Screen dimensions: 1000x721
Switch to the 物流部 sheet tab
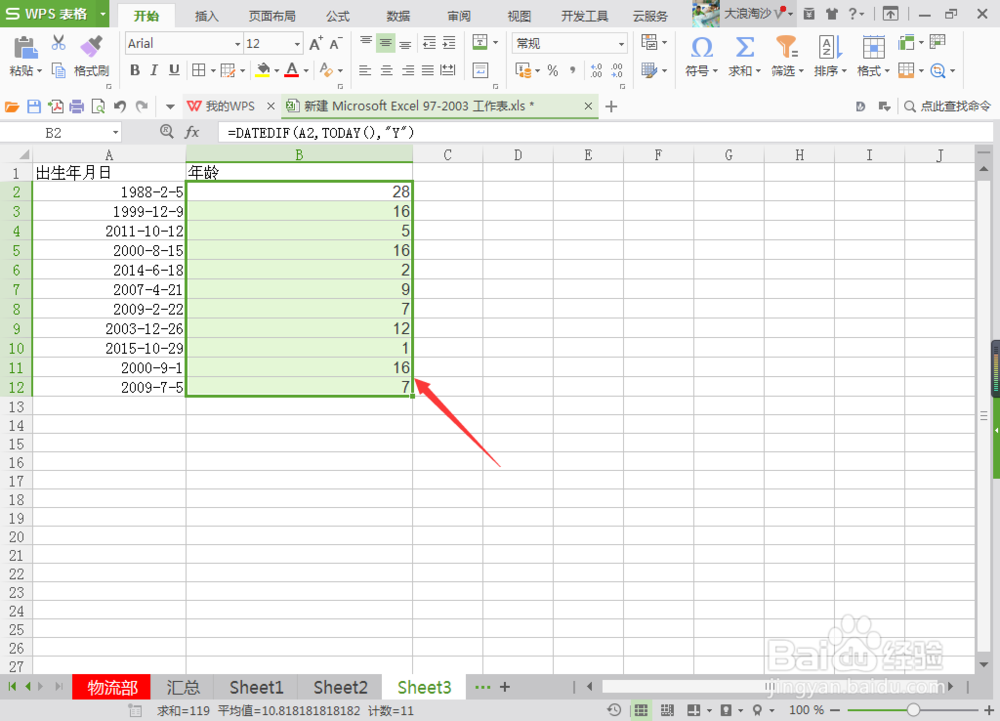(112, 687)
